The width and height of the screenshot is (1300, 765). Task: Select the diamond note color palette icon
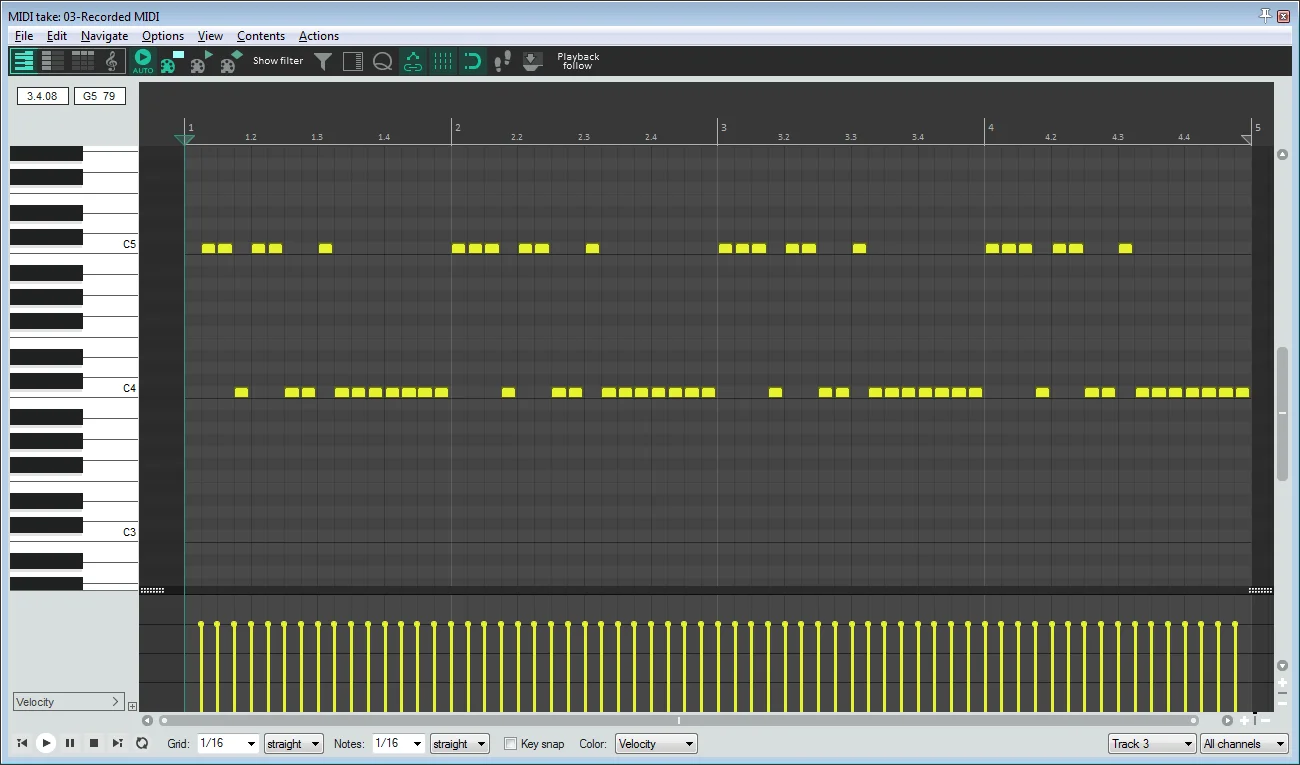click(231, 61)
